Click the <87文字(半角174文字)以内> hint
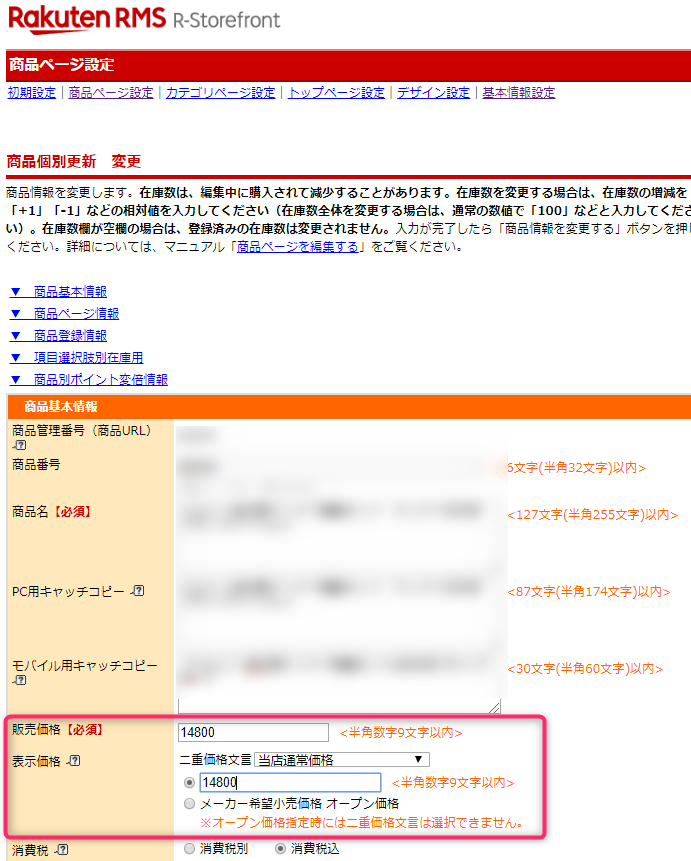 pos(589,592)
